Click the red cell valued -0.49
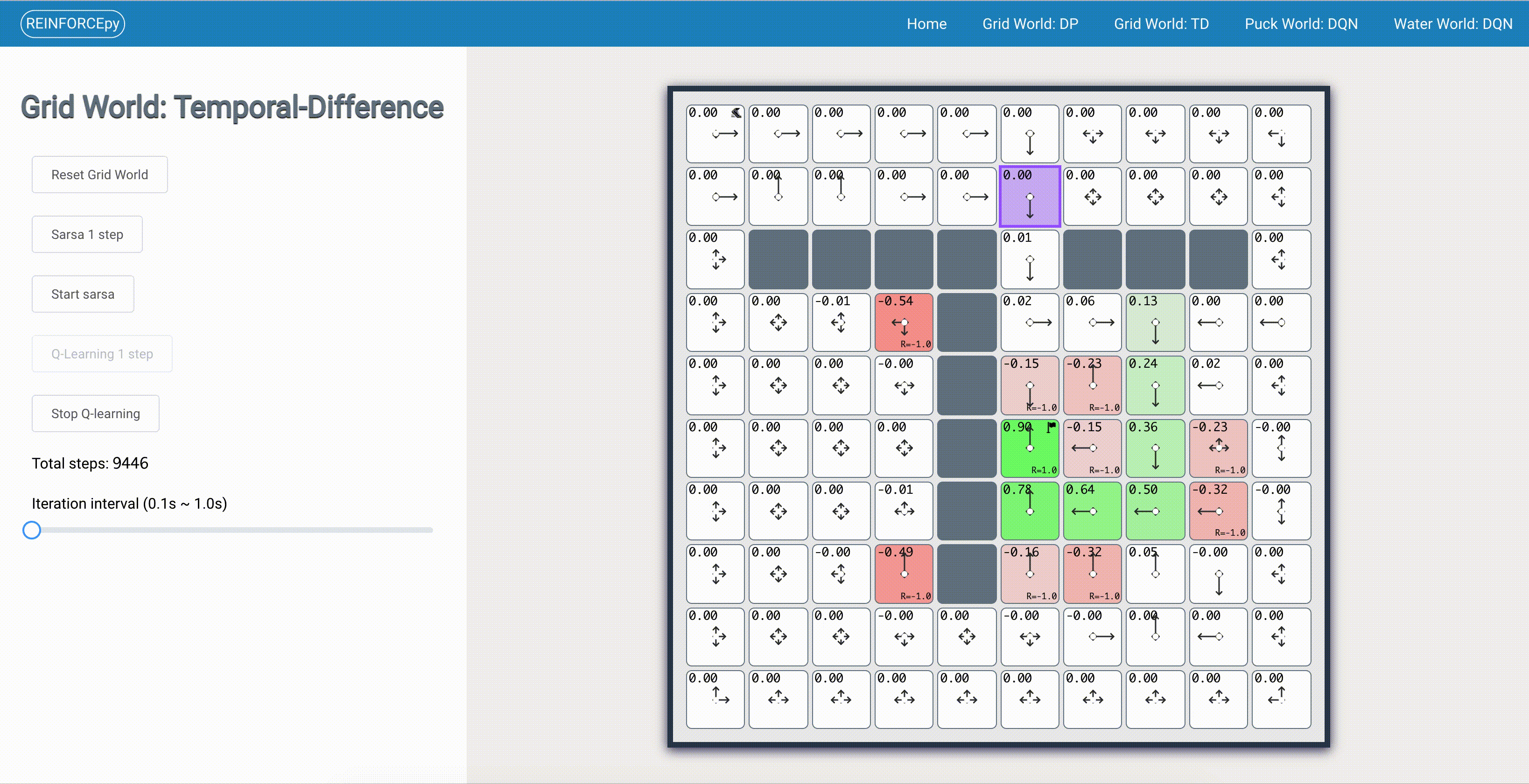 (x=904, y=574)
